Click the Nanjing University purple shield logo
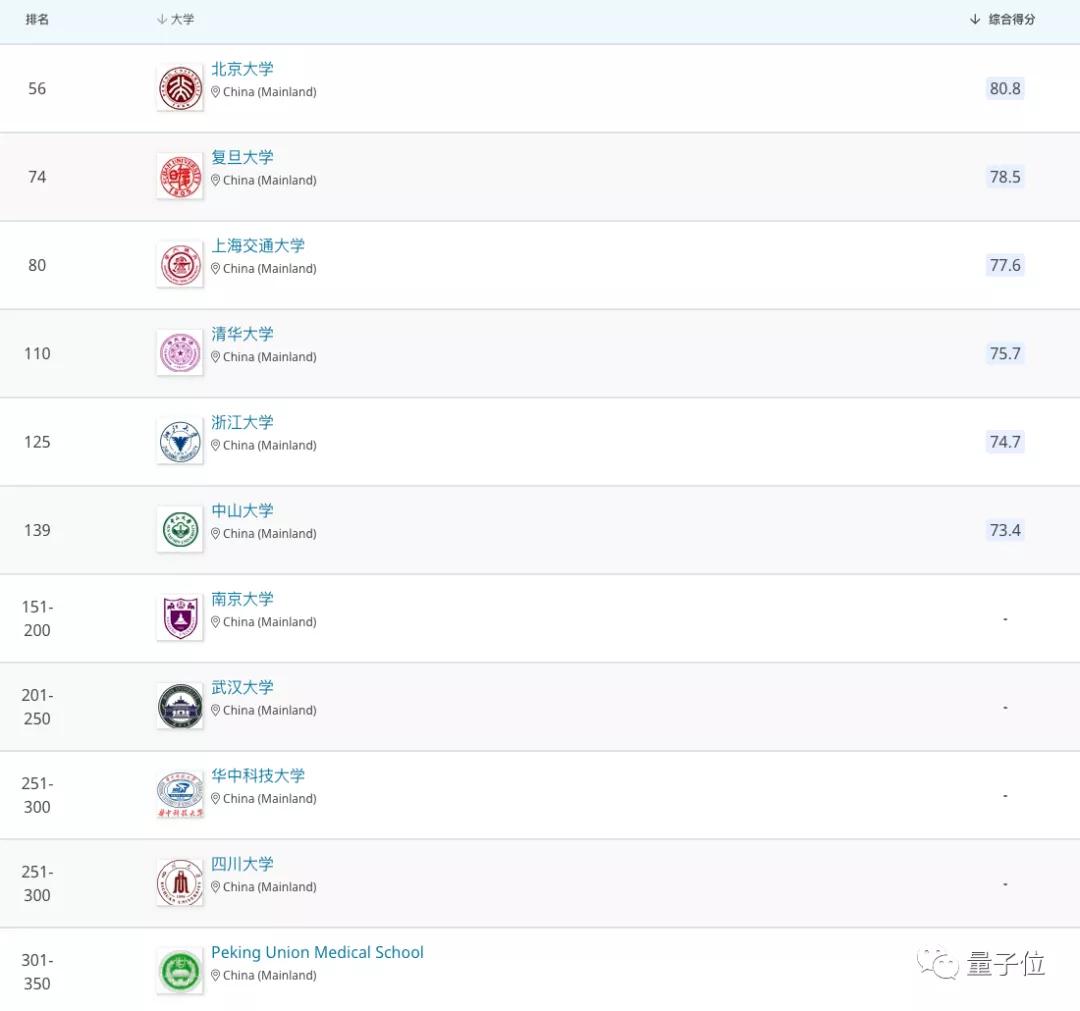Image resolution: width=1080 pixels, height=1011 pixels. [x=179, y=617]
